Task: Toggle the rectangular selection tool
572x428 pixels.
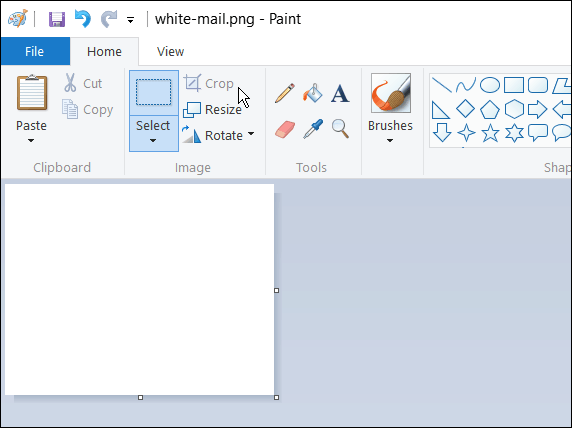Action: [x=154, y=93]
